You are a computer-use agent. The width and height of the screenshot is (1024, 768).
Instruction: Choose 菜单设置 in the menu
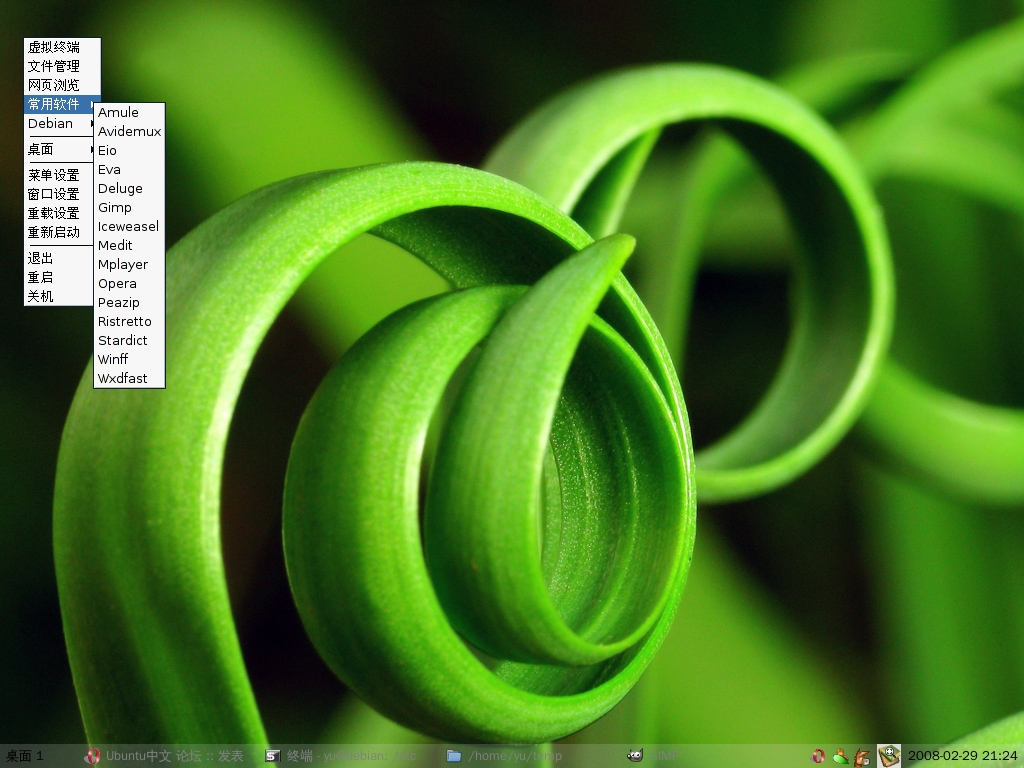[x=59, y=175]
